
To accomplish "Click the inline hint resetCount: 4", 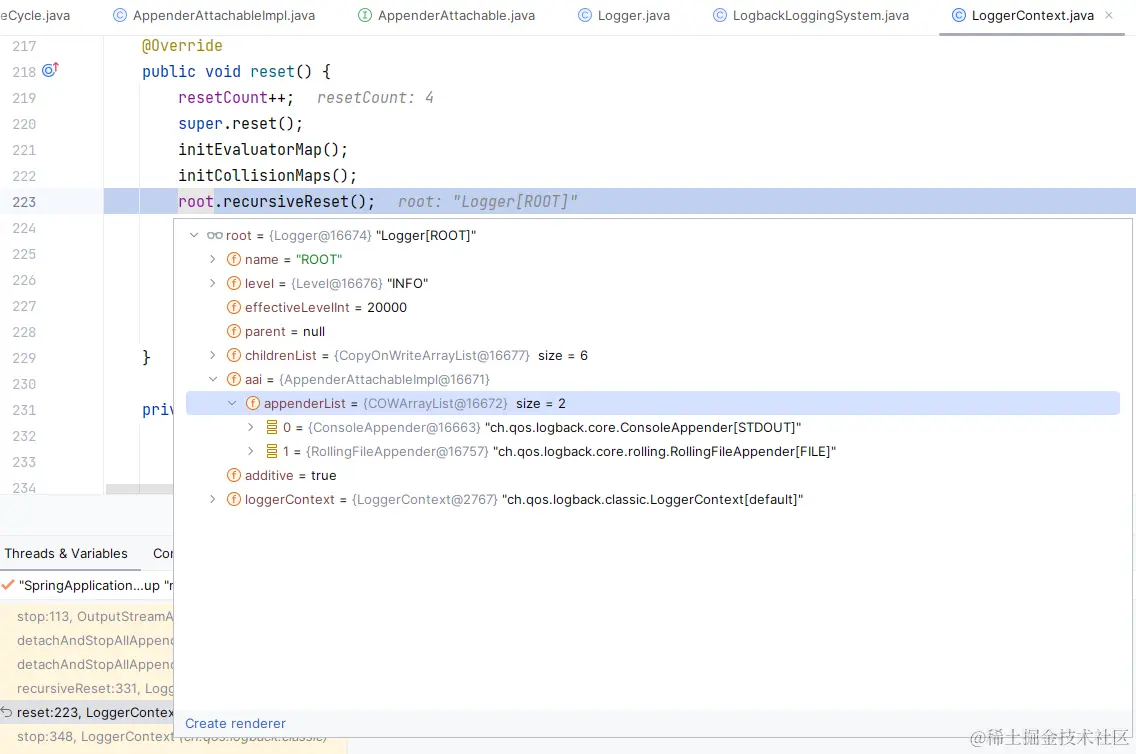I will click(375, 98).
